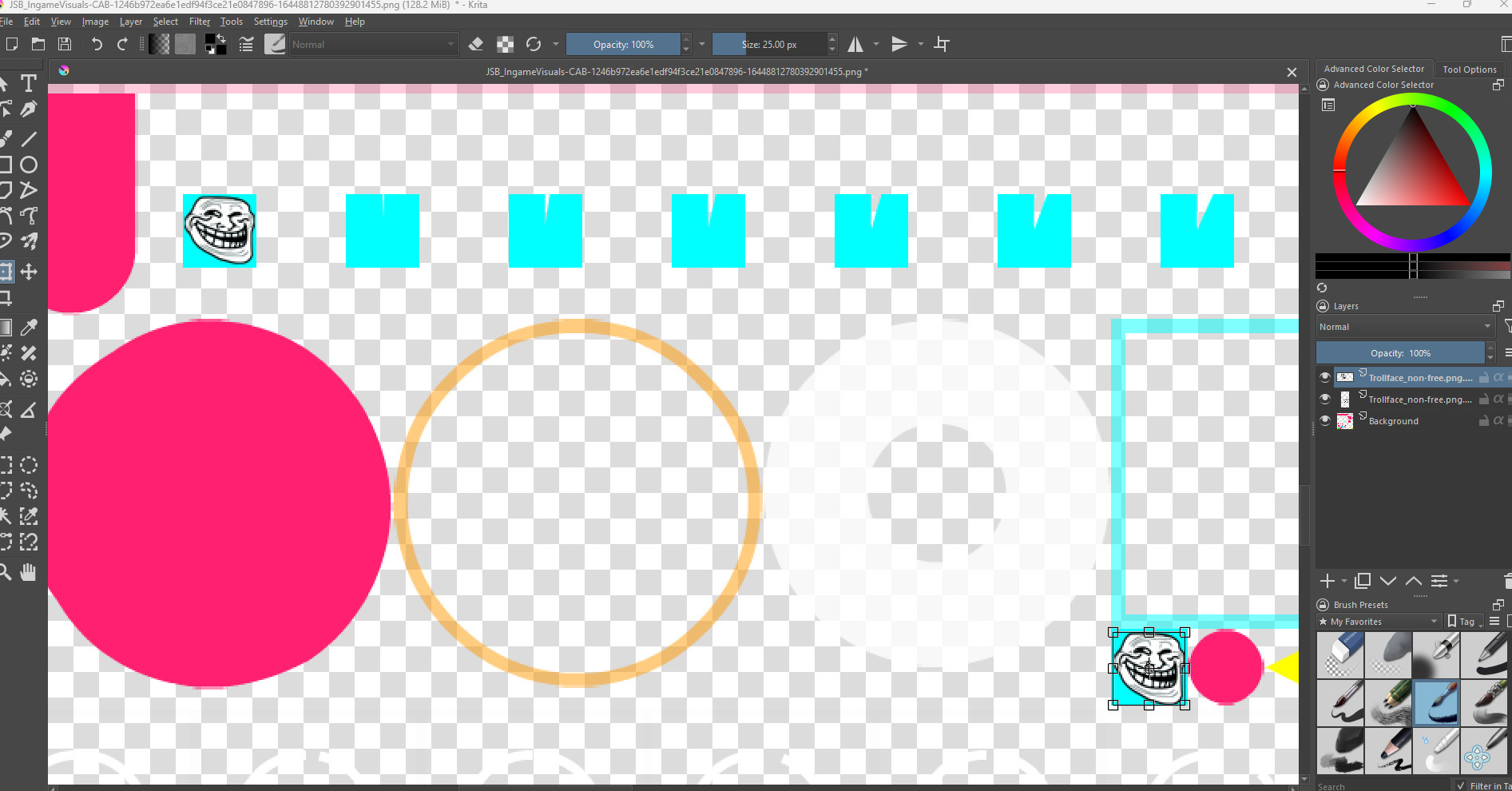Open the Layer menu
1512x791 pixels.
(130, 22)
